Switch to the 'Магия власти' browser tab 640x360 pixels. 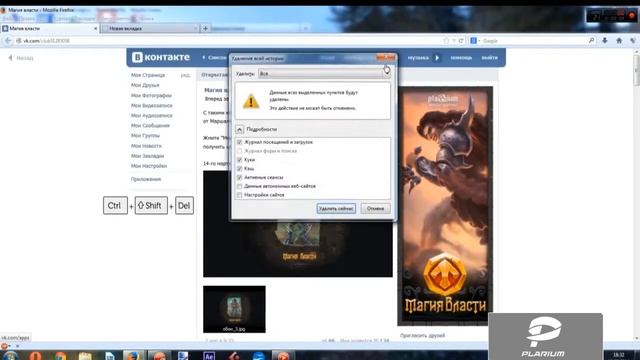(49, 29)
